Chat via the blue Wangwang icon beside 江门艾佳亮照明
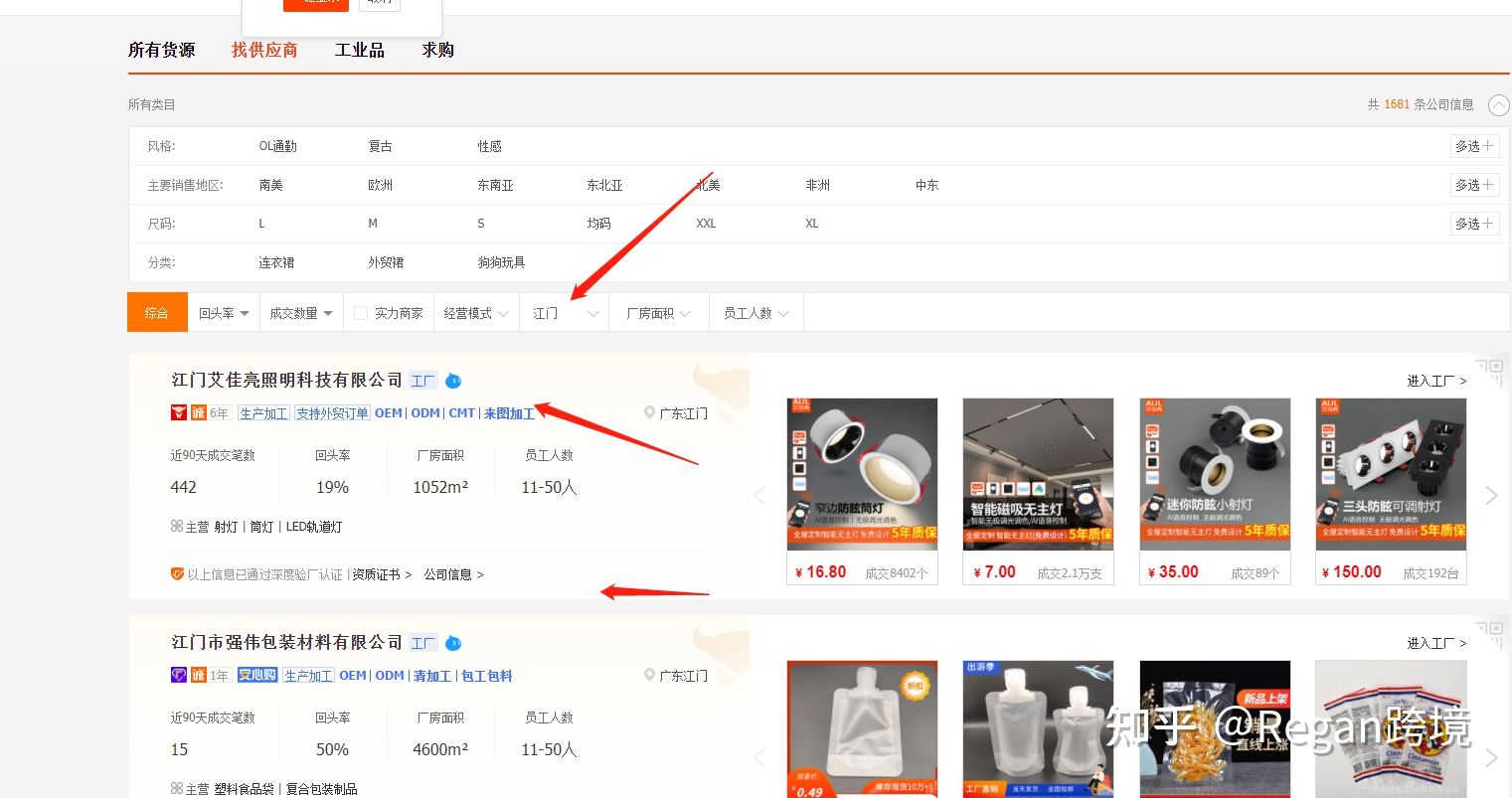The height and width of the screenshot is (798, 1512). (453, 381)
